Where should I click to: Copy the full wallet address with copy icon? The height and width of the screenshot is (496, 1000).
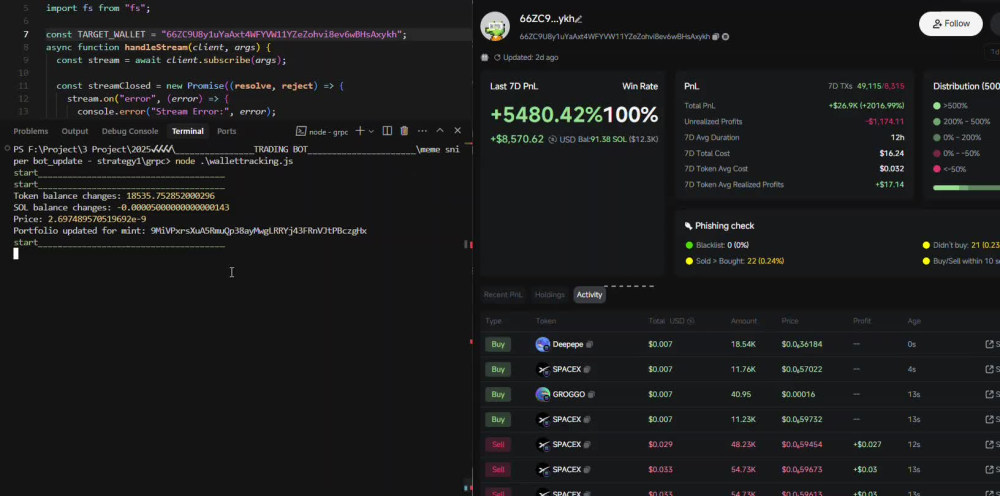[716, 37]
